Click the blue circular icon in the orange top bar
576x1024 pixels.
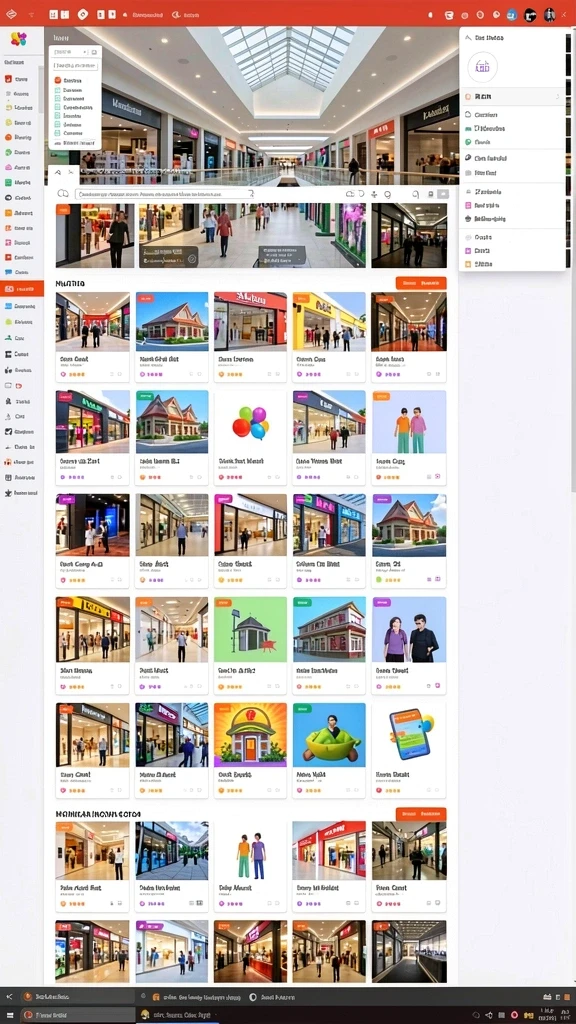tap(512, 14)
